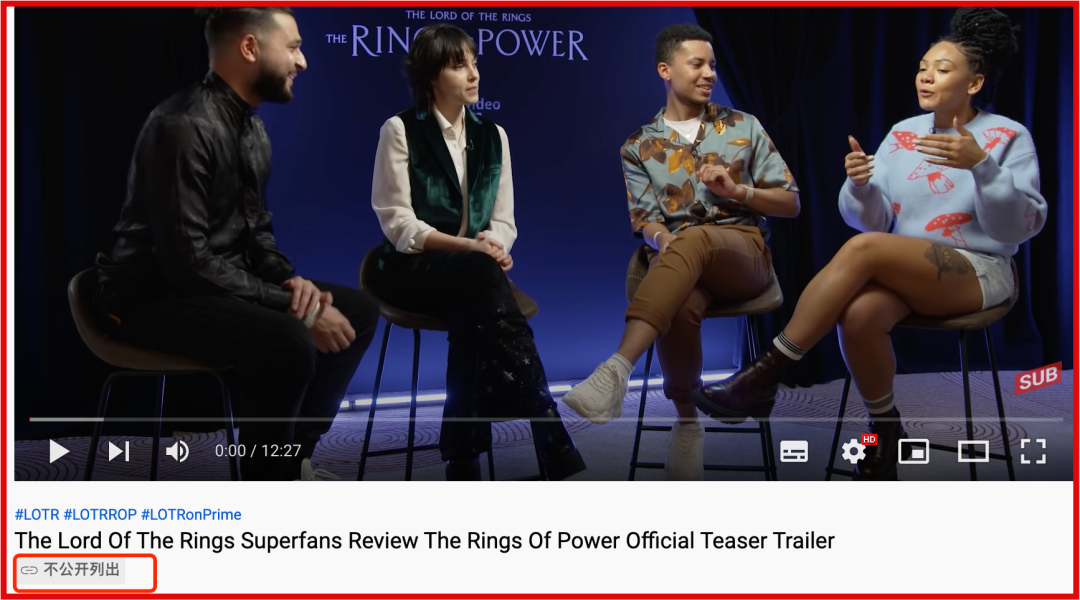Viewport: 1080px width, 600px height.
Task: Open the #LOTR hashtag link
Action: point(37,515)
